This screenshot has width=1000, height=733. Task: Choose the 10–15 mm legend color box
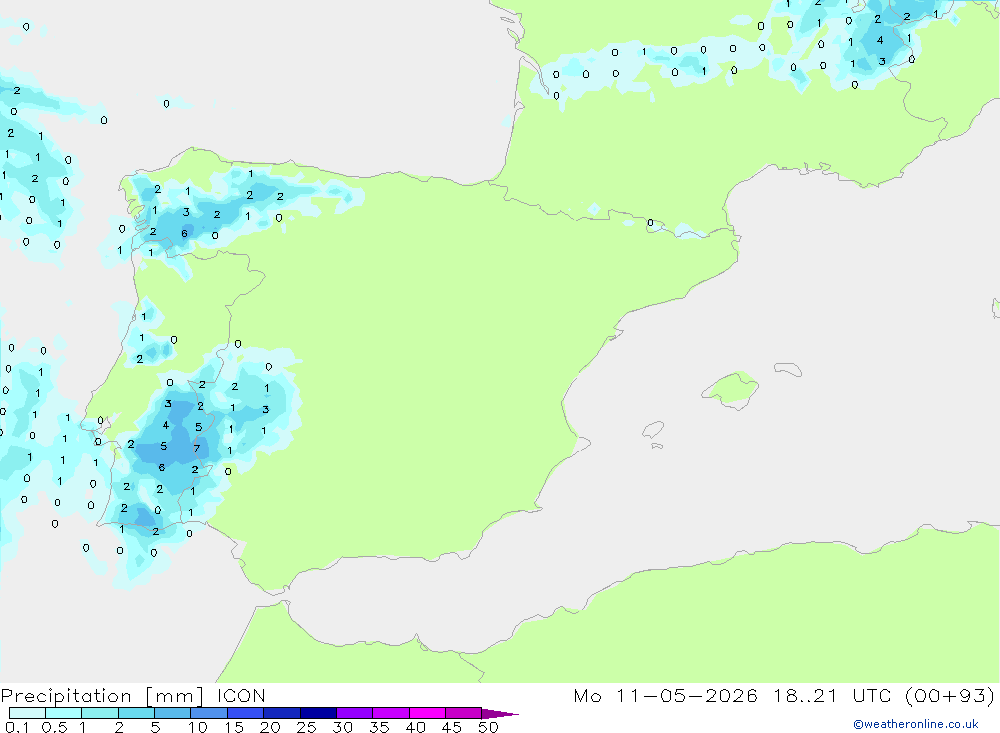(209, 713)
